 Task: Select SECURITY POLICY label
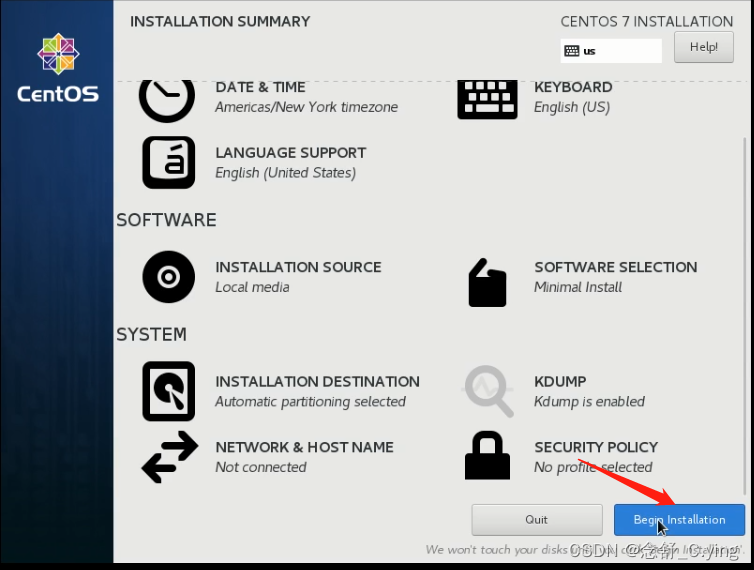tap(596, 447)
